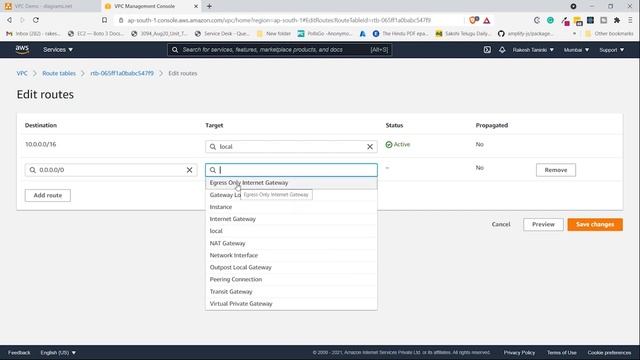Open VPC breadcrumb link
Viewport: 640px width, 360px height.
(22, 73)
